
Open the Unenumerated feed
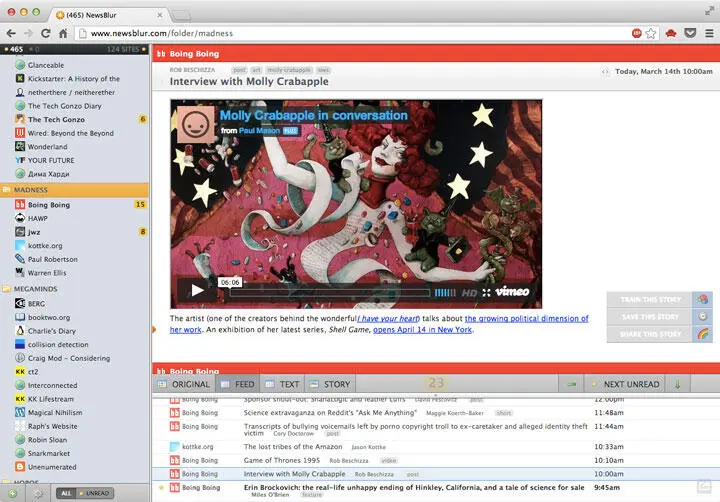tap(74, 467)
